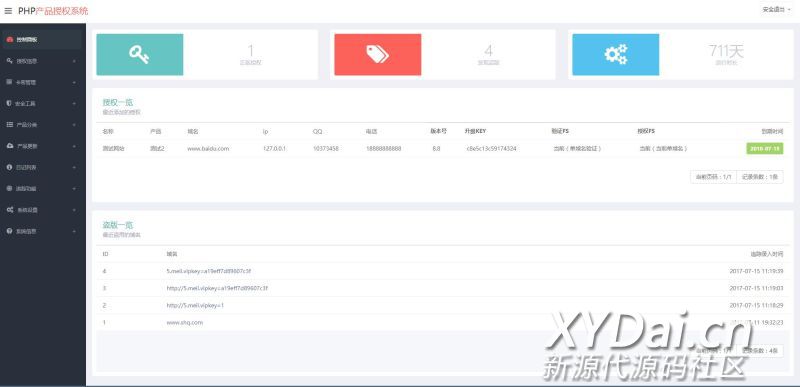This screenshot has width=800, height=387.
Task: Toggle the hamburger menu beside PHP title
Action: tap(8, 11)
